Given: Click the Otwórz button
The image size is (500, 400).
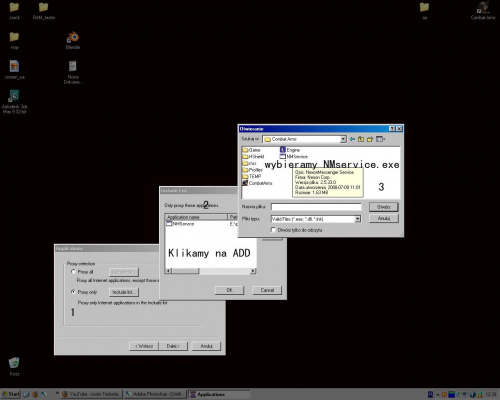Looking at the screenshot, I should (384, 207).
